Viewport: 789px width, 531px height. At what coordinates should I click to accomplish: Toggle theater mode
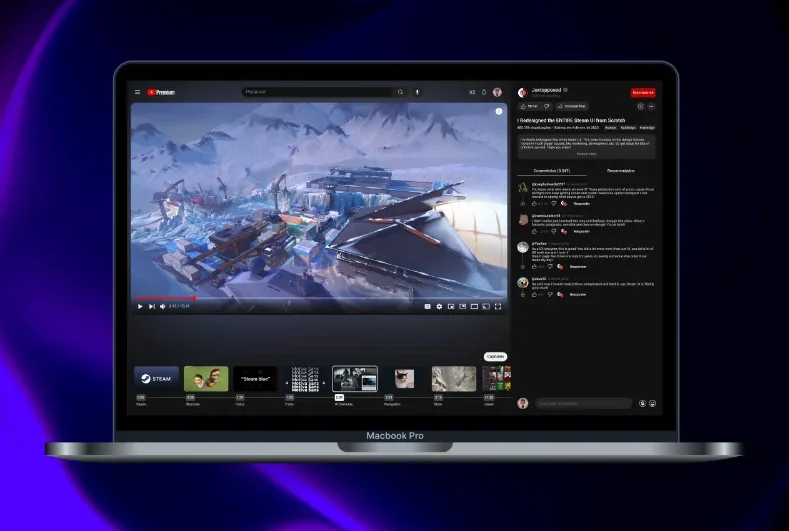click(x=474, y=306)
